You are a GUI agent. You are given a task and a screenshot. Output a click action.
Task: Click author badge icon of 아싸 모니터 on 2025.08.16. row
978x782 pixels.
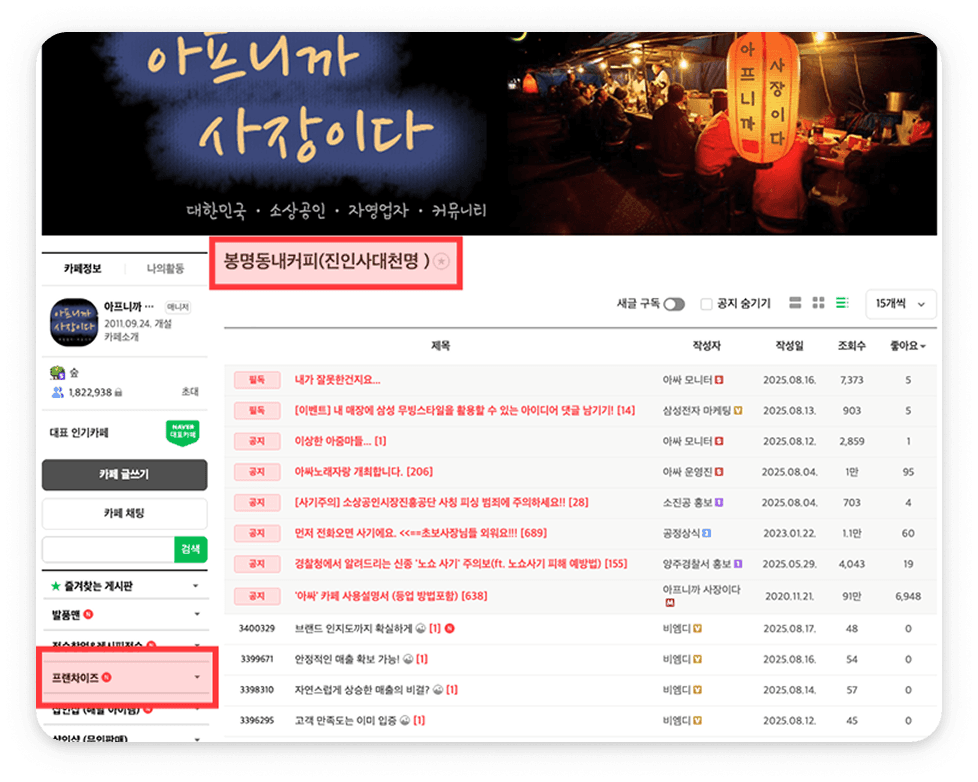pos(719,380)
